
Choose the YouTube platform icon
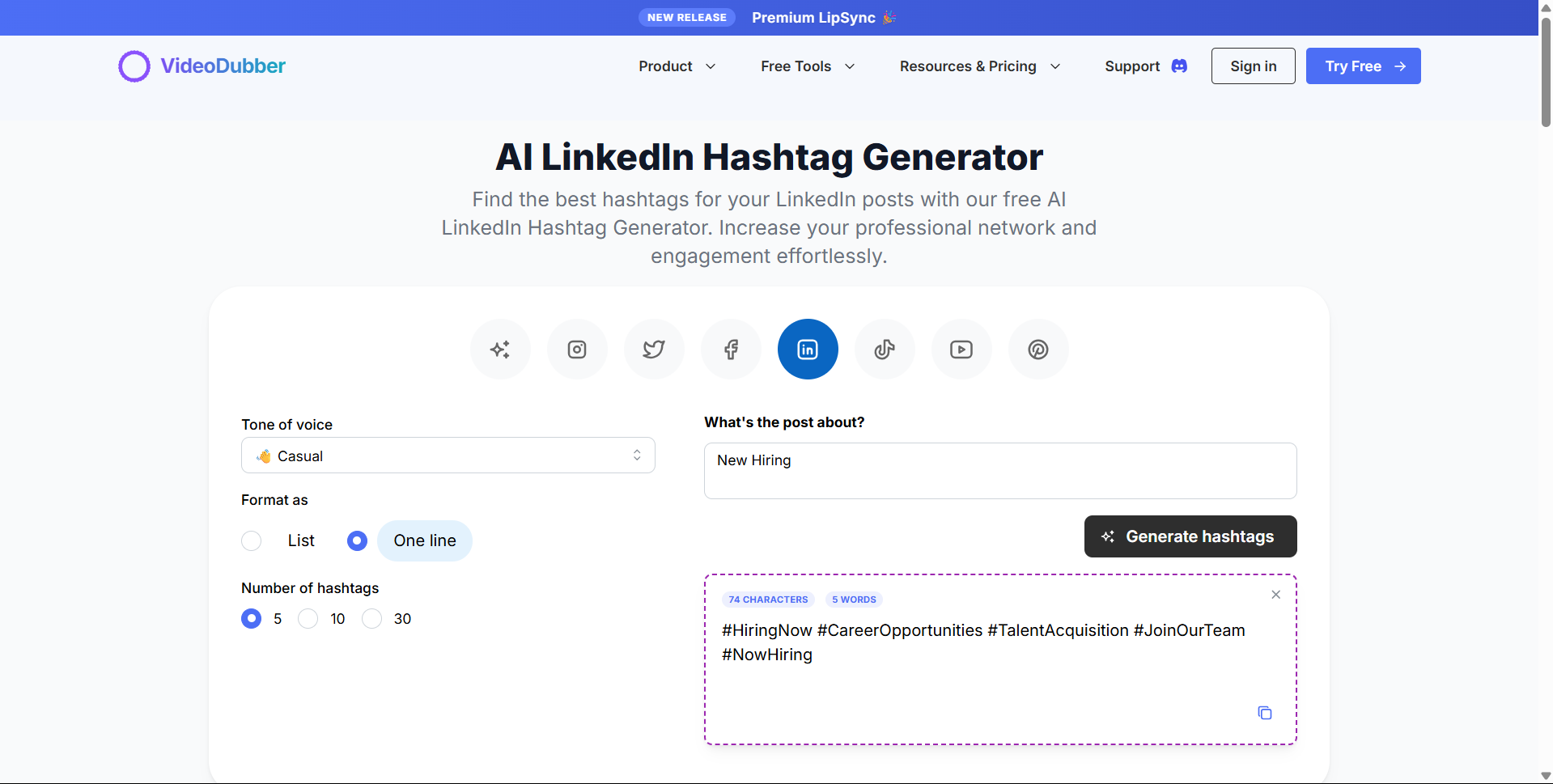[961, 350]
